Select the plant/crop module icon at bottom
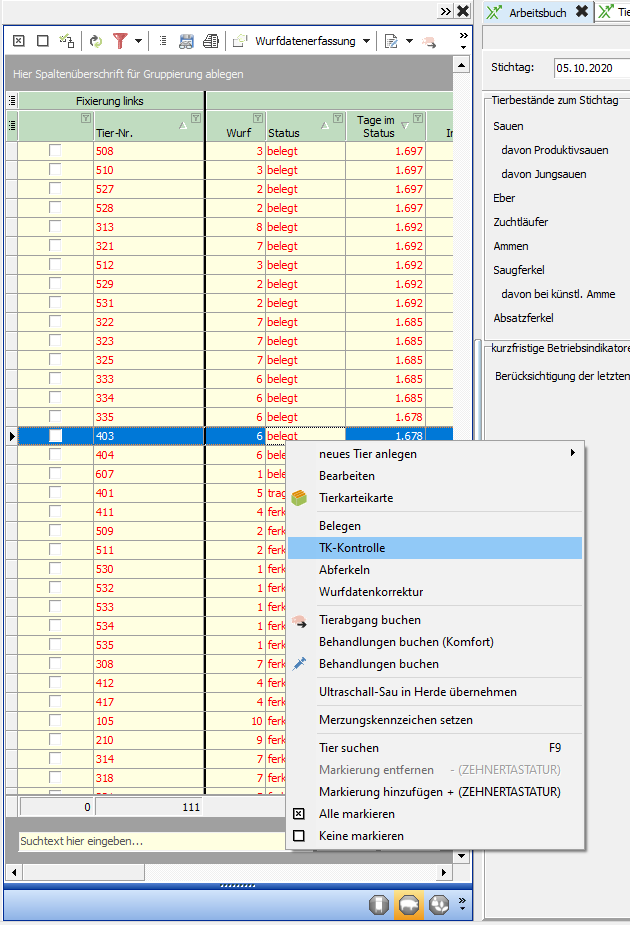Screen dimensions: 630x925 pyautogui.click(x=437, y=905)
